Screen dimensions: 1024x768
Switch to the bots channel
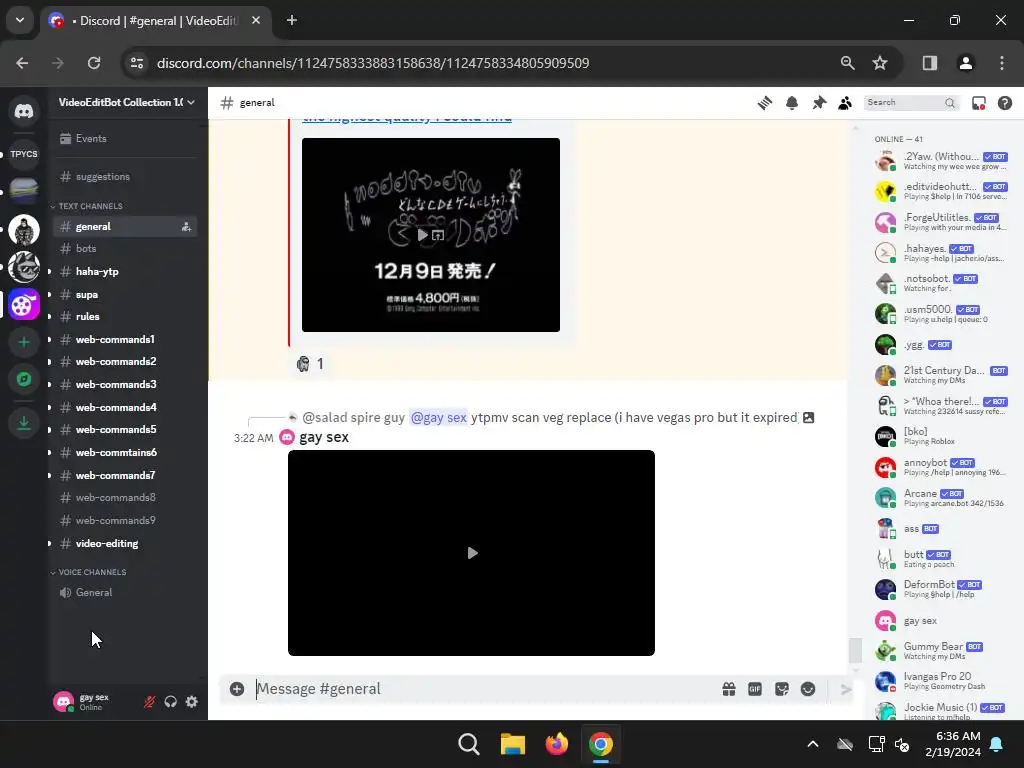[x=126, y=249]
